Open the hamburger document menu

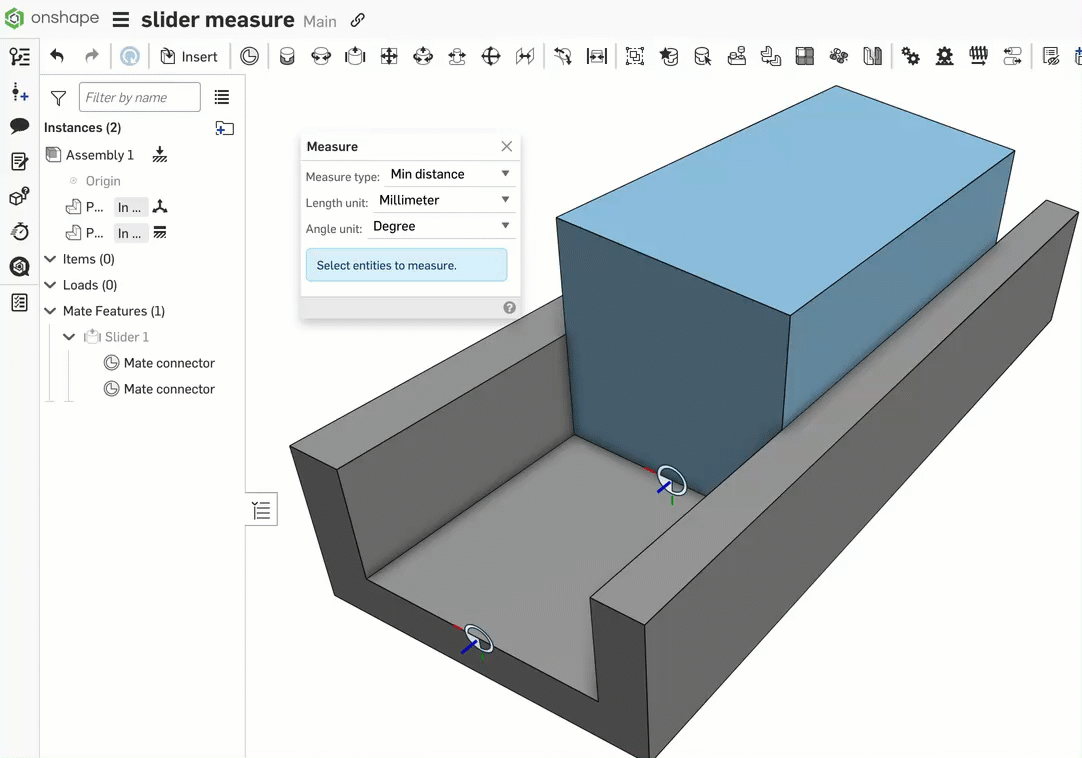[x=120, y=20]
